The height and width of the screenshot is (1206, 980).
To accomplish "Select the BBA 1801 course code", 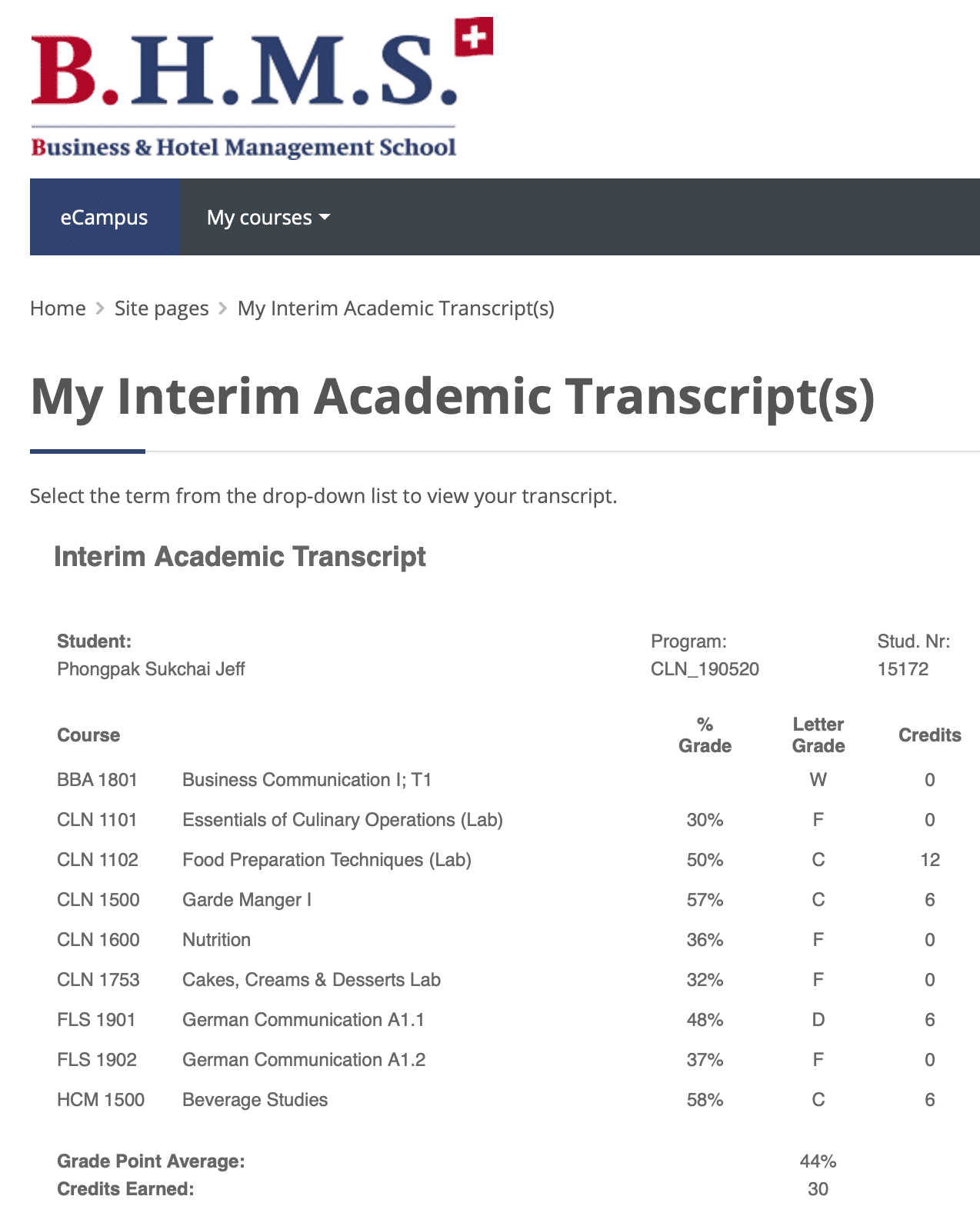I will [x=97, y=780].
